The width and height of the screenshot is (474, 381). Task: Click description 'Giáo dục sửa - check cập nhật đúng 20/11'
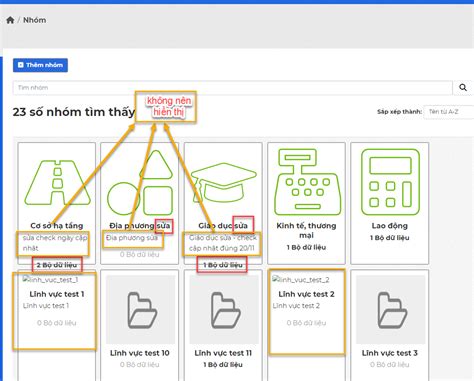[223, 243]
